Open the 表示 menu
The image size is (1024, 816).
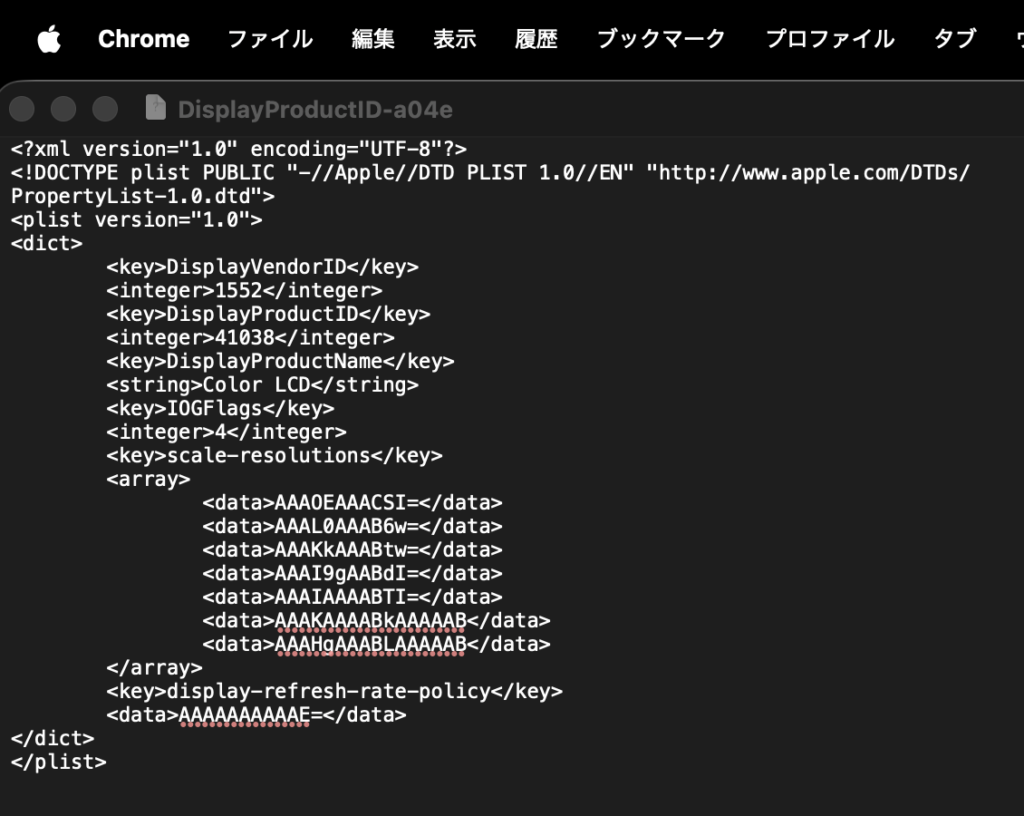(455, 39)
